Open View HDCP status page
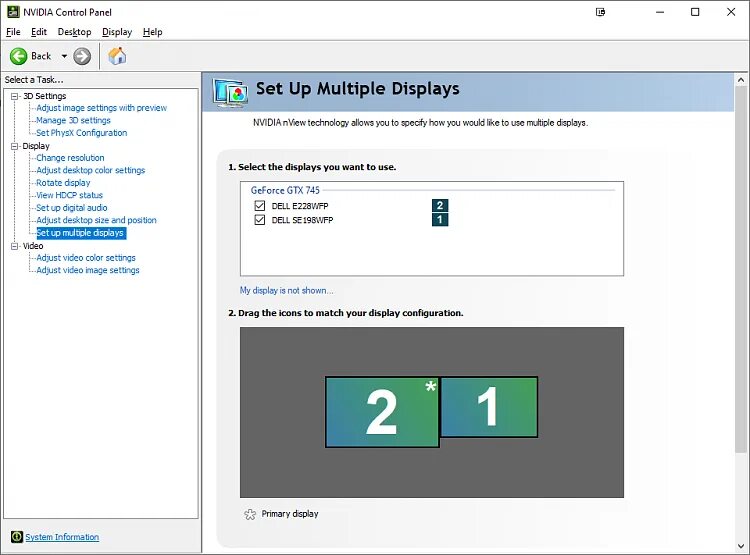Image resolution: width=750 pixels, height=555 pixels. coord(69,195)
